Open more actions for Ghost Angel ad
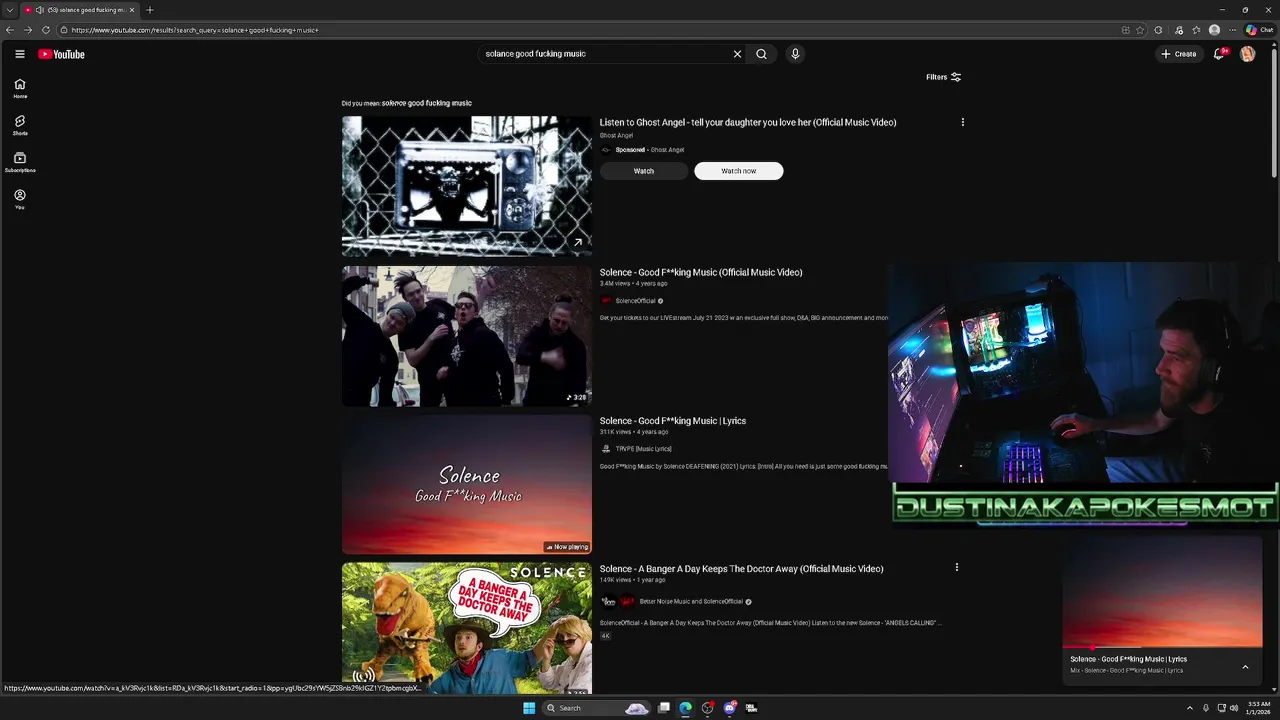This screenshot has height=720, width=1280. click(x=963, y=122)
